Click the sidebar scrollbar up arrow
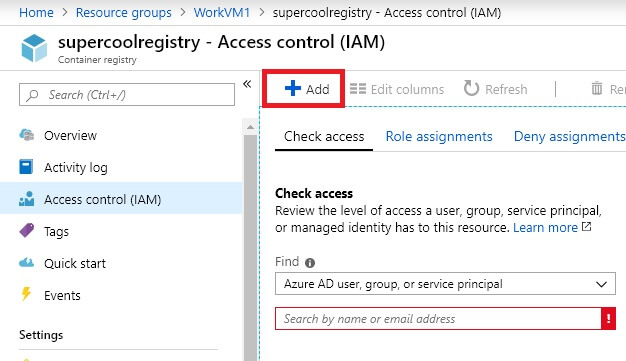The image size is (626, 361). (x=250, y=127)
